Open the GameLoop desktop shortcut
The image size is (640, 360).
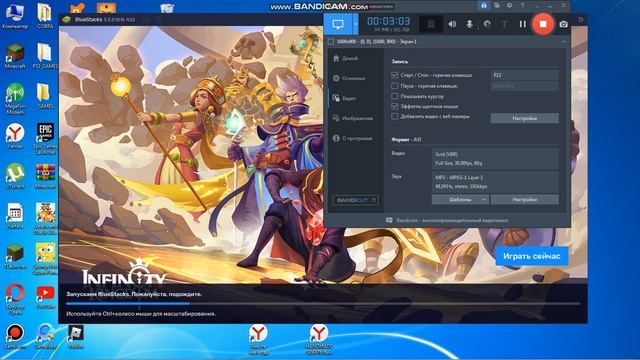point(45,336)
